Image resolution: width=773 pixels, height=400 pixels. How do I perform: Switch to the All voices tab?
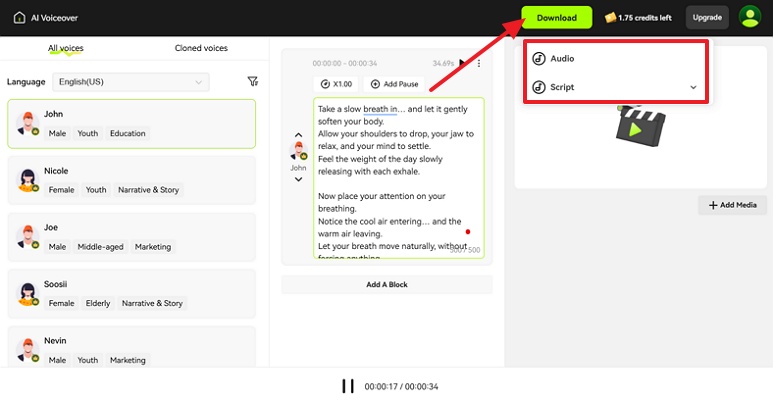(67, 48)
